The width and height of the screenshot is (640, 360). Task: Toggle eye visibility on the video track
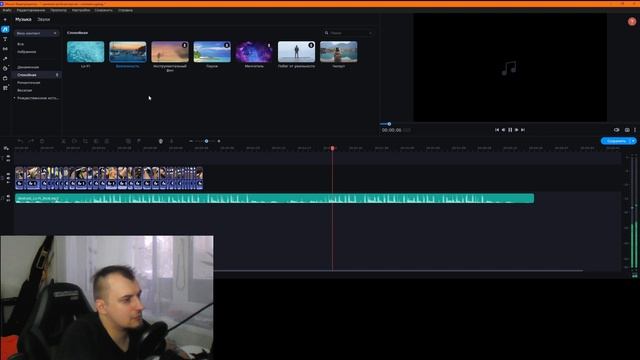click(x=8, y=174)
